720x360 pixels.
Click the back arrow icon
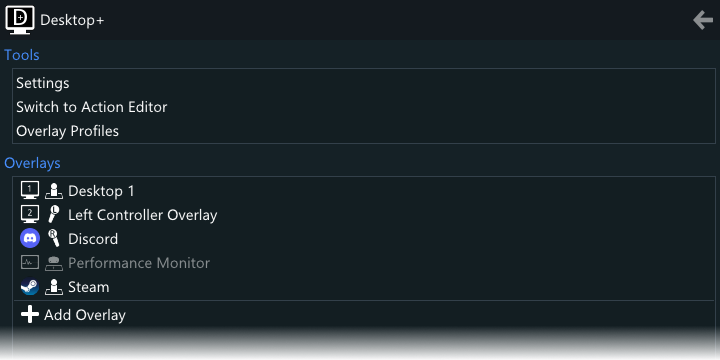[703, 21]
